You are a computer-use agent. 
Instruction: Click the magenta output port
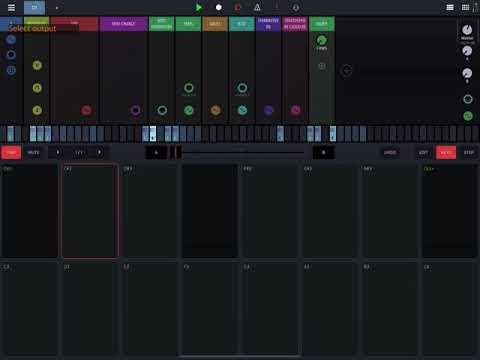[295, 110]
